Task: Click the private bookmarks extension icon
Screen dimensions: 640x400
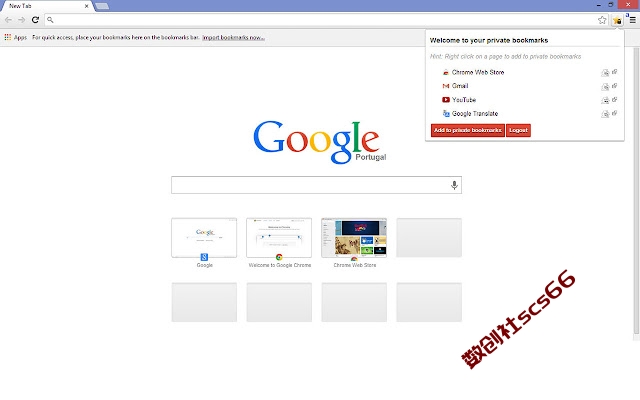Action: 617,20
